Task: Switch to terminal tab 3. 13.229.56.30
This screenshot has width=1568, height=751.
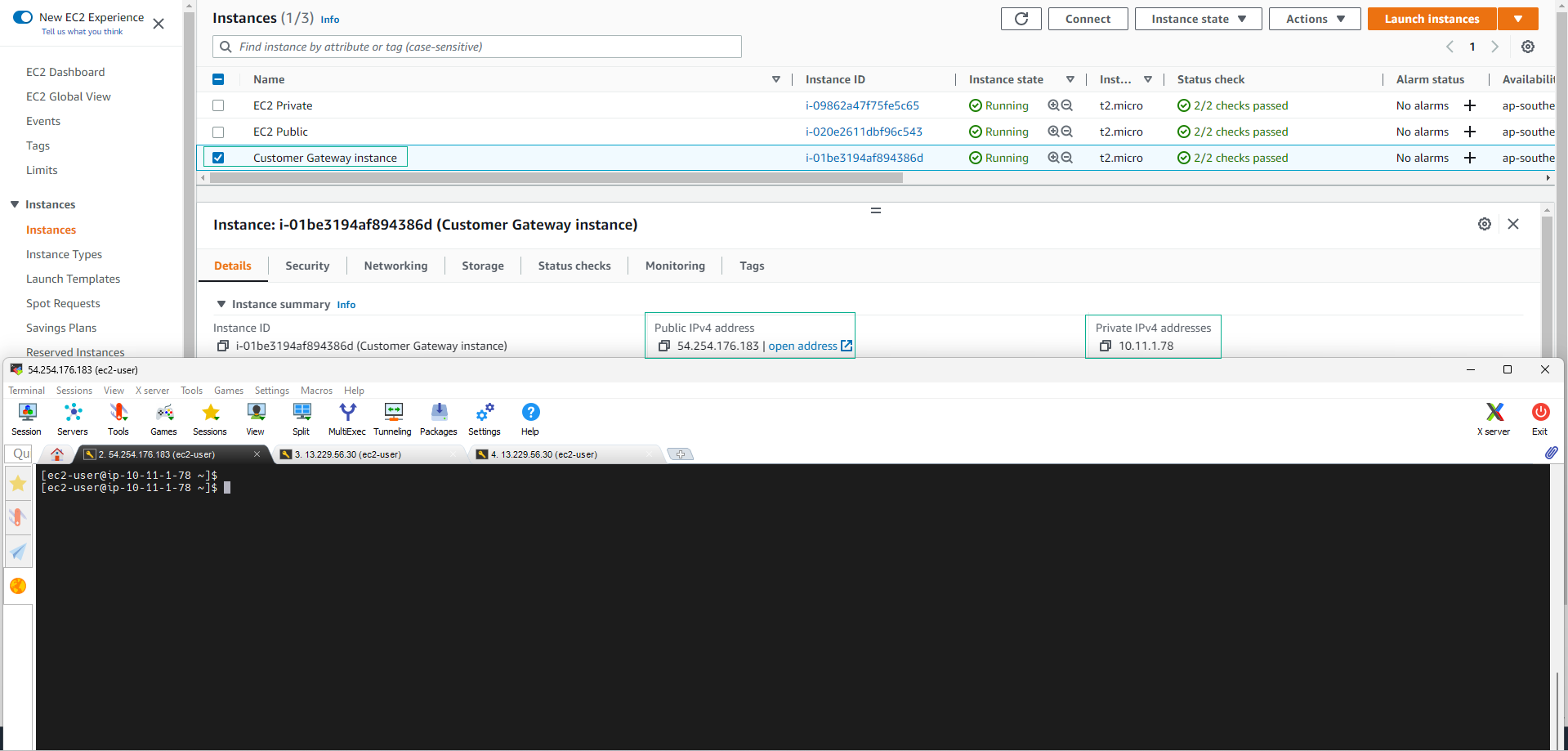Action: coord(368,454)
